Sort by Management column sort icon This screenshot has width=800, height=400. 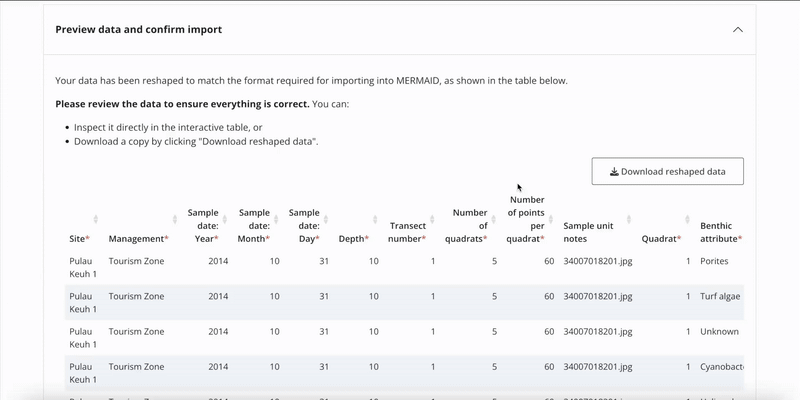coord(175,219)
